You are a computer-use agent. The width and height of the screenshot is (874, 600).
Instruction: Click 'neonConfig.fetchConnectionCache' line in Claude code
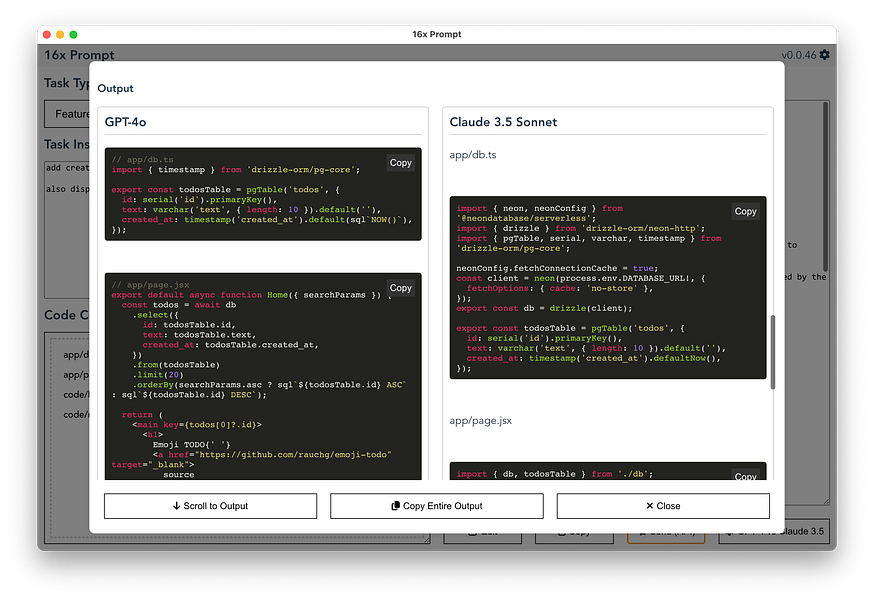point(557,268)
